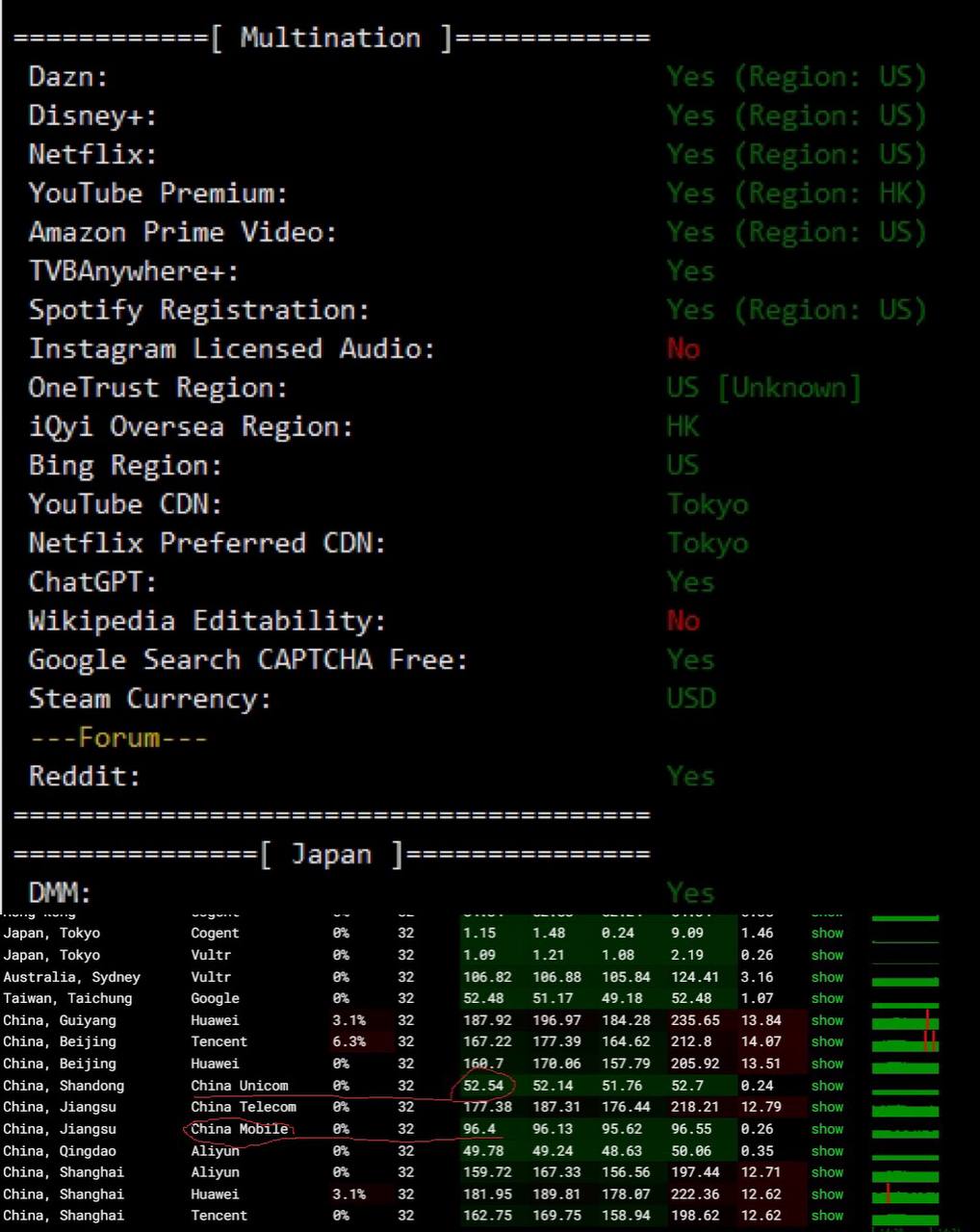This screenshot has height=1232, width=980.
Task: Click the No result beside Wikipedia Editability
Action: [x=683, y=621]
